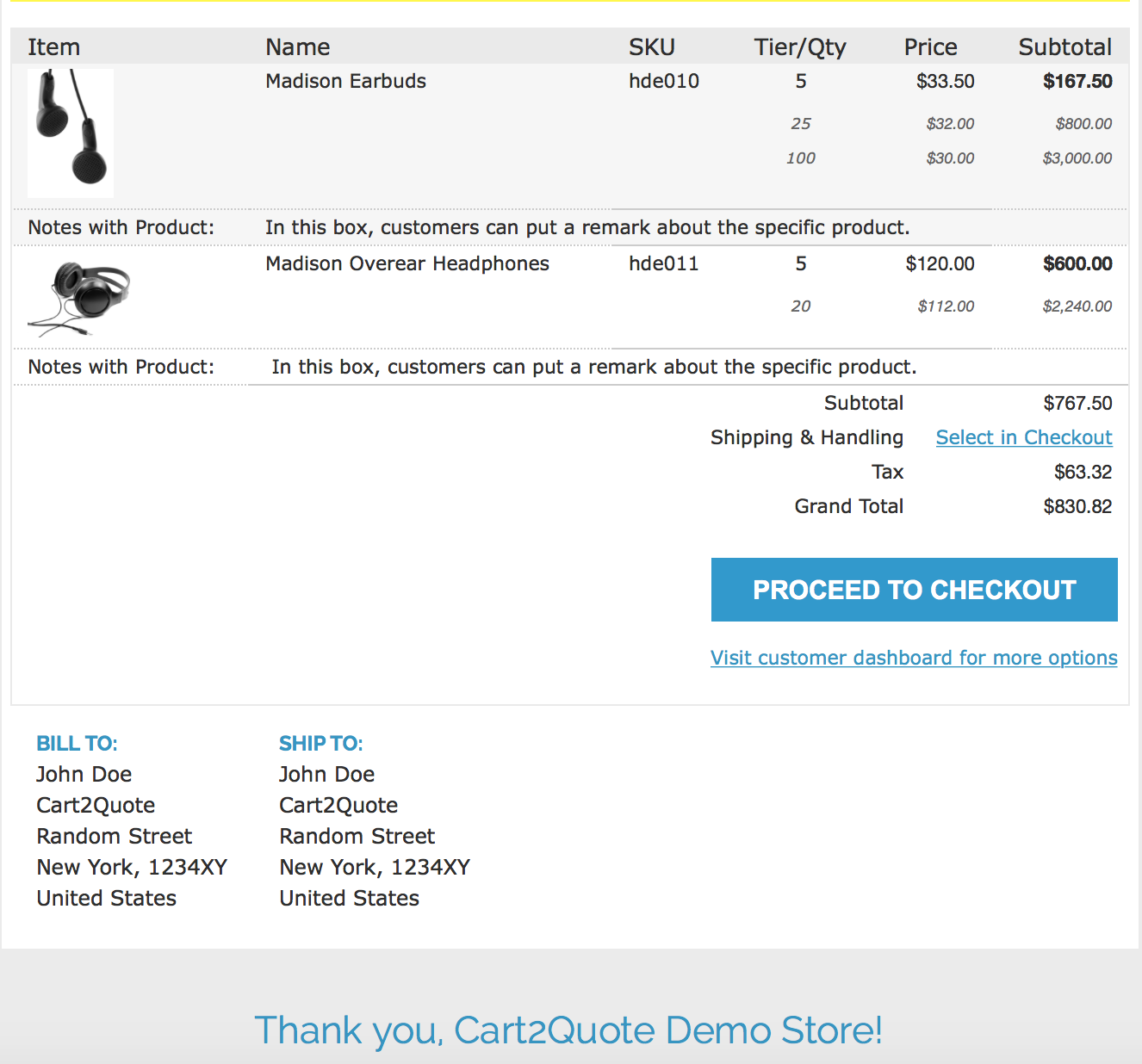Click the 'SKU' column header
The height and width of the screenshot is (1064, 1142).
coord(652,47)
